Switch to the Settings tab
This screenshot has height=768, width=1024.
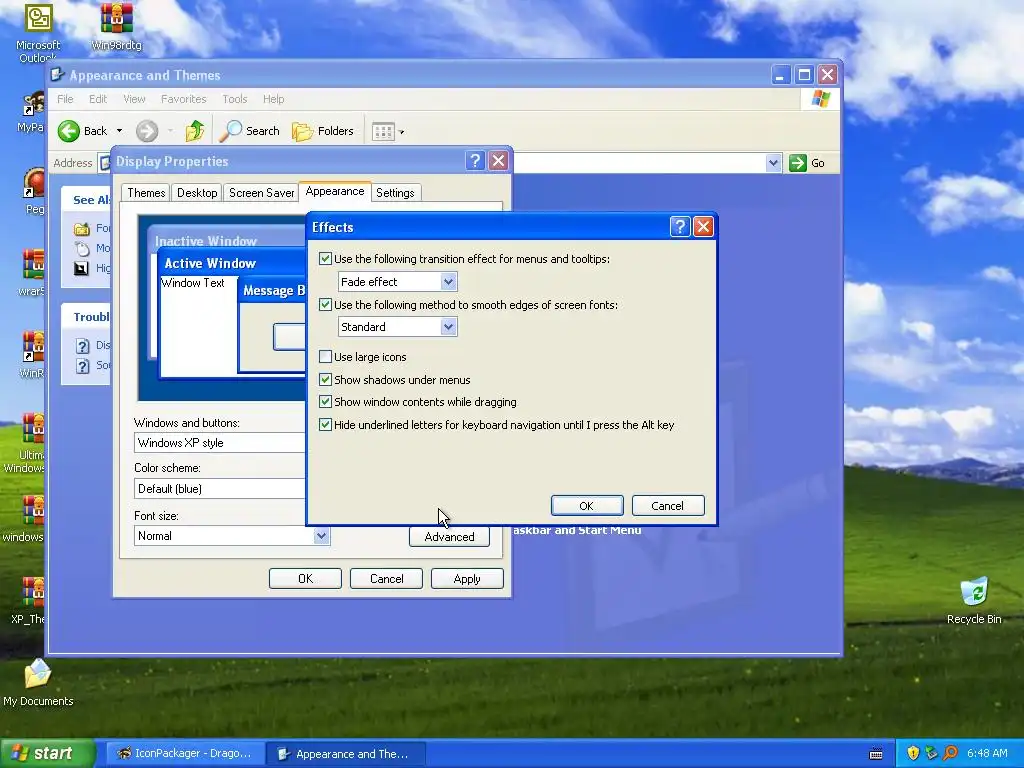point(395,193)
